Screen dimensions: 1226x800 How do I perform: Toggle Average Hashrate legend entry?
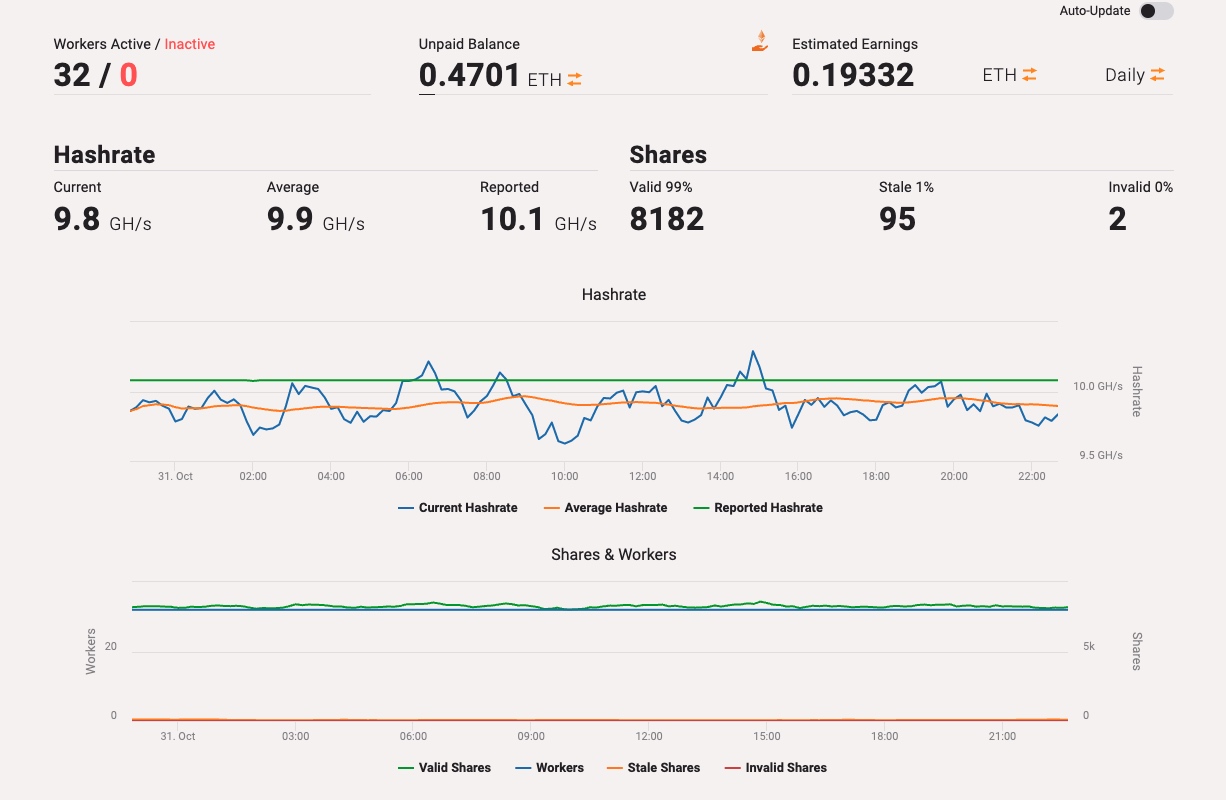coord(604,508)
